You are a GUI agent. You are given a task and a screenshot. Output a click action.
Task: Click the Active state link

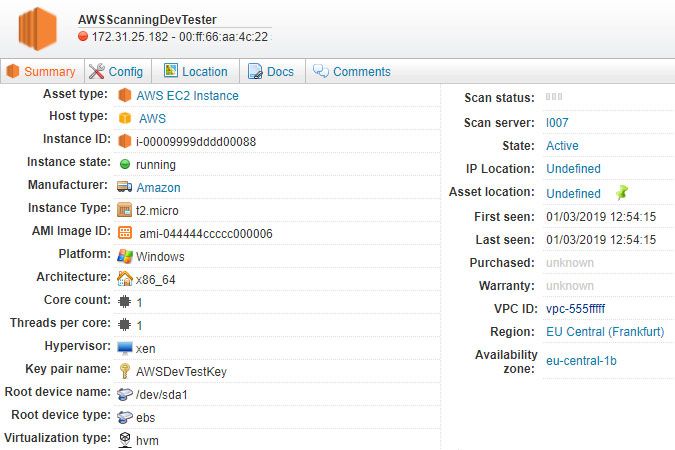point(562,146)
